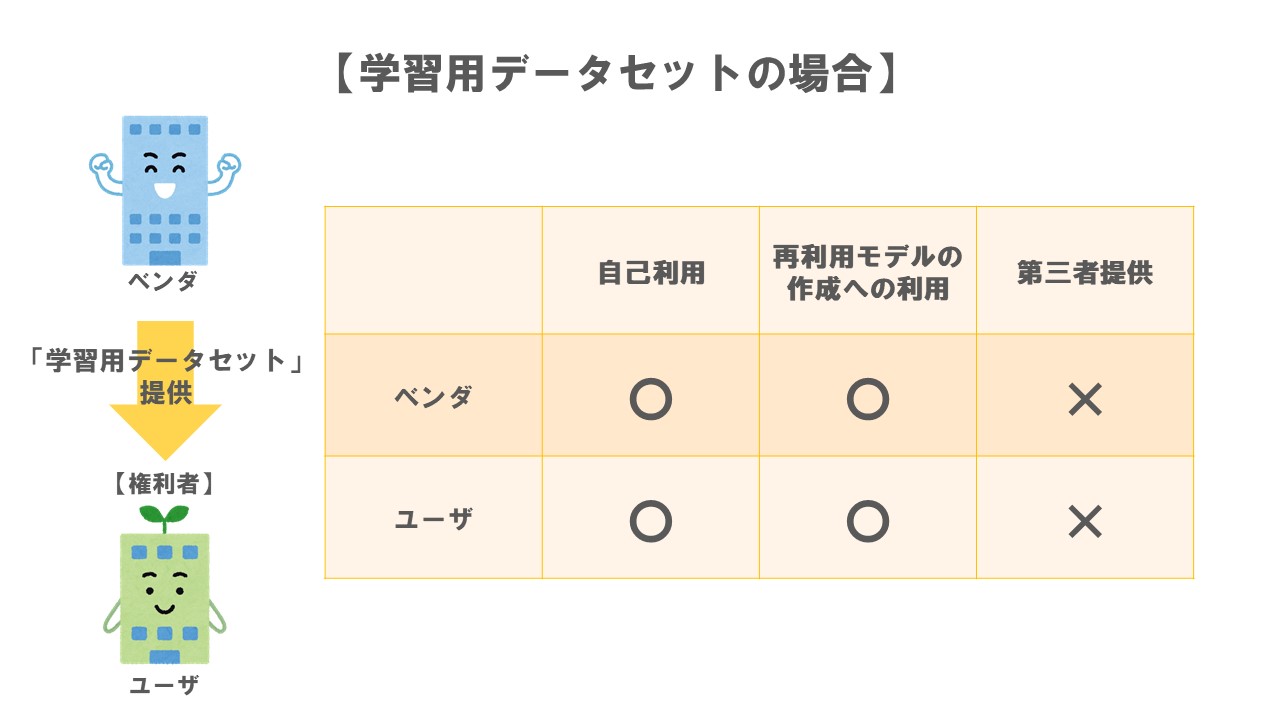Click the cross for ユーザ 第三者提供
This screenshot has width=1280, height=720.
1085,521
